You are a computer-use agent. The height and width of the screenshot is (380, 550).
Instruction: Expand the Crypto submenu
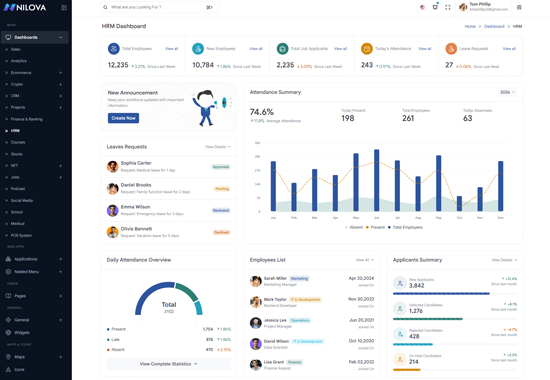(x=60, y=84)
